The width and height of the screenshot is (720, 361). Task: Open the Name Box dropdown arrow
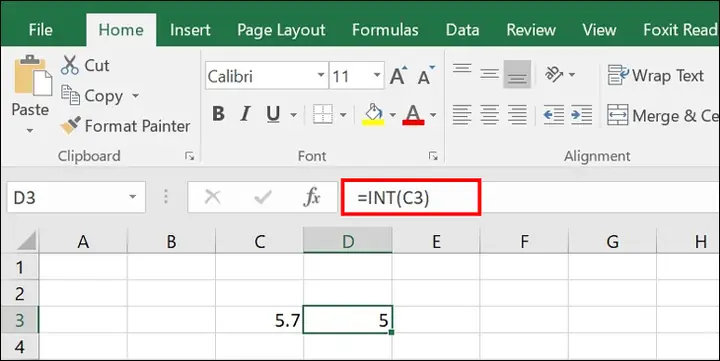(133, 197)
